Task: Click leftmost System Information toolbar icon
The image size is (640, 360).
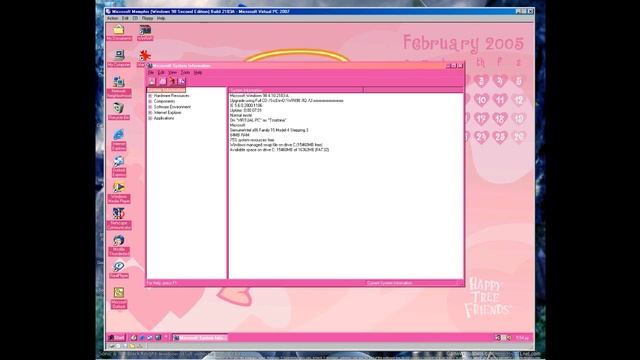Action: click(x=152, y=82)
